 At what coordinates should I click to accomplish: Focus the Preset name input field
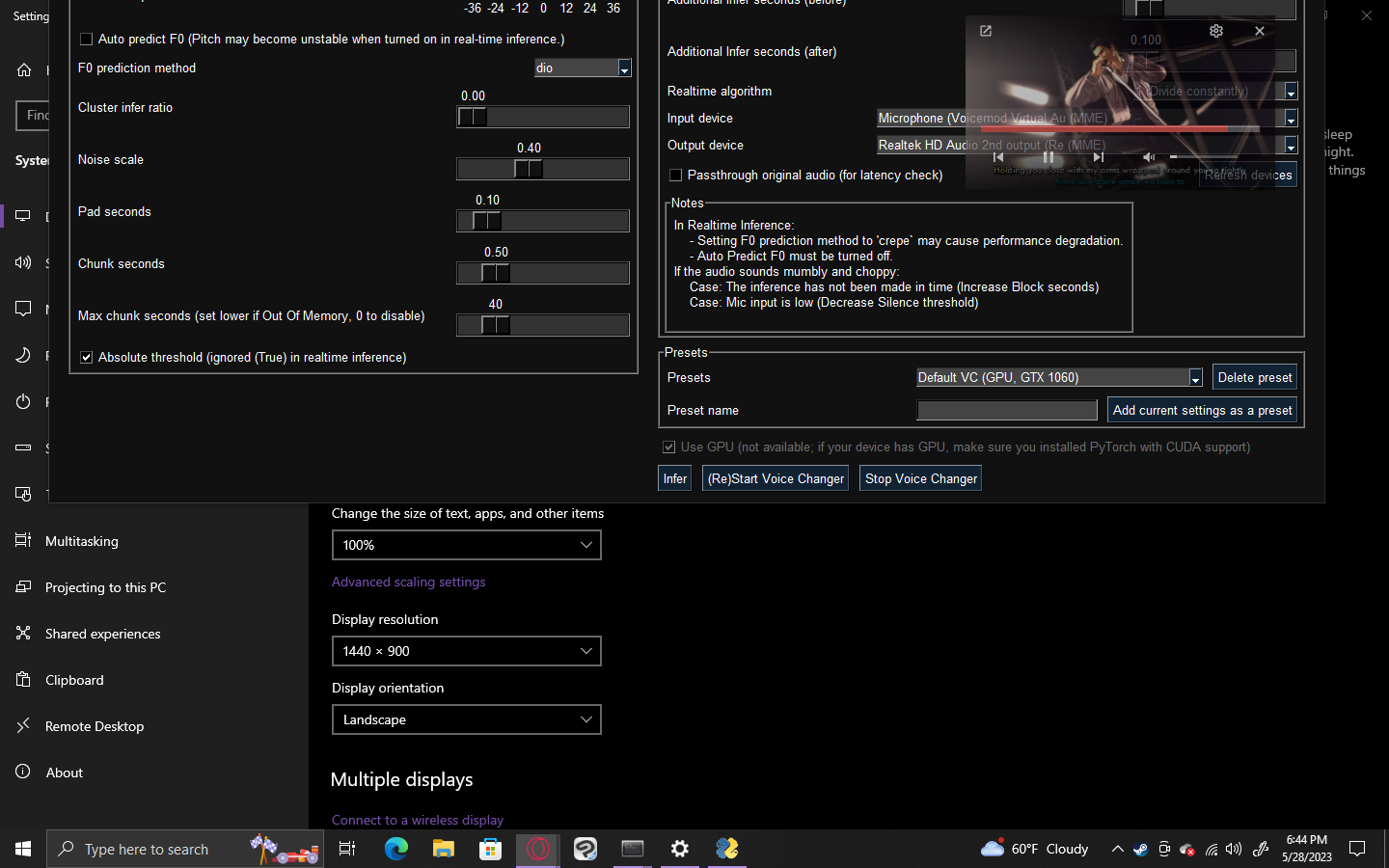coord(1007,410)
